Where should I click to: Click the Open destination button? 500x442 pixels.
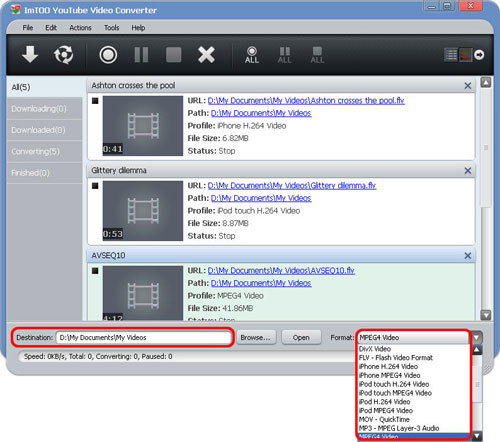301,338
